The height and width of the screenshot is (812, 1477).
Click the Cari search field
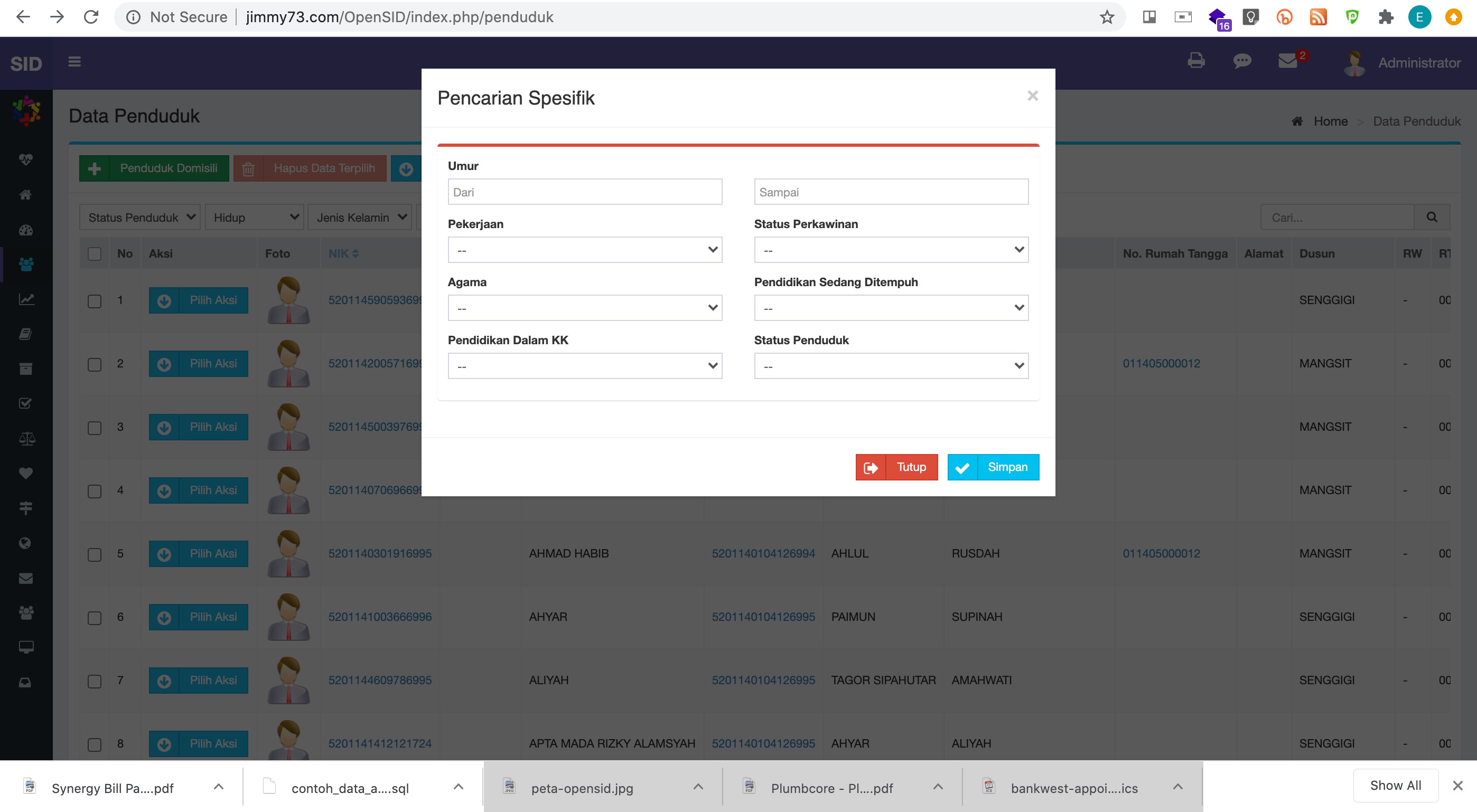[1337, 218]
